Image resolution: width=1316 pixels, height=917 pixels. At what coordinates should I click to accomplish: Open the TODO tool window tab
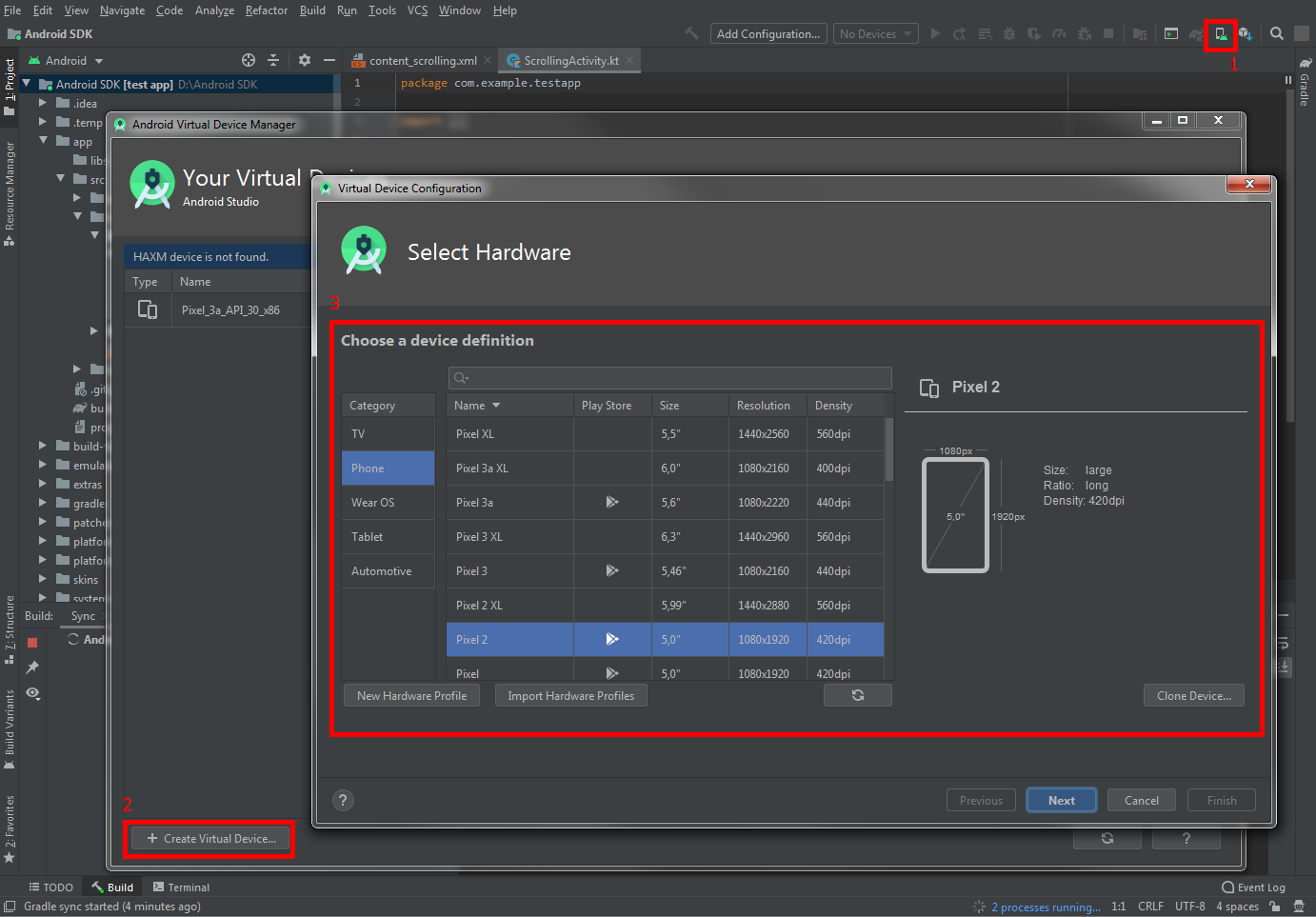(x=51, y=887)
